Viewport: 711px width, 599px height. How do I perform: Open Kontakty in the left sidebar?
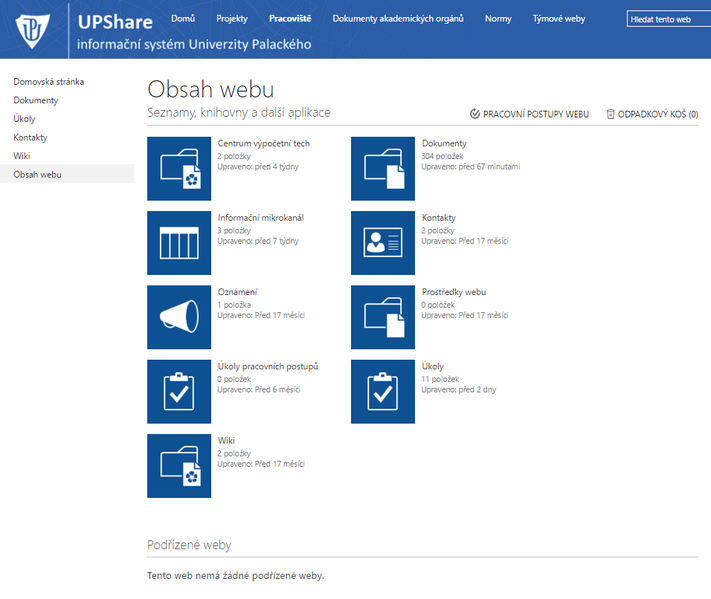[x=30, y=137]
